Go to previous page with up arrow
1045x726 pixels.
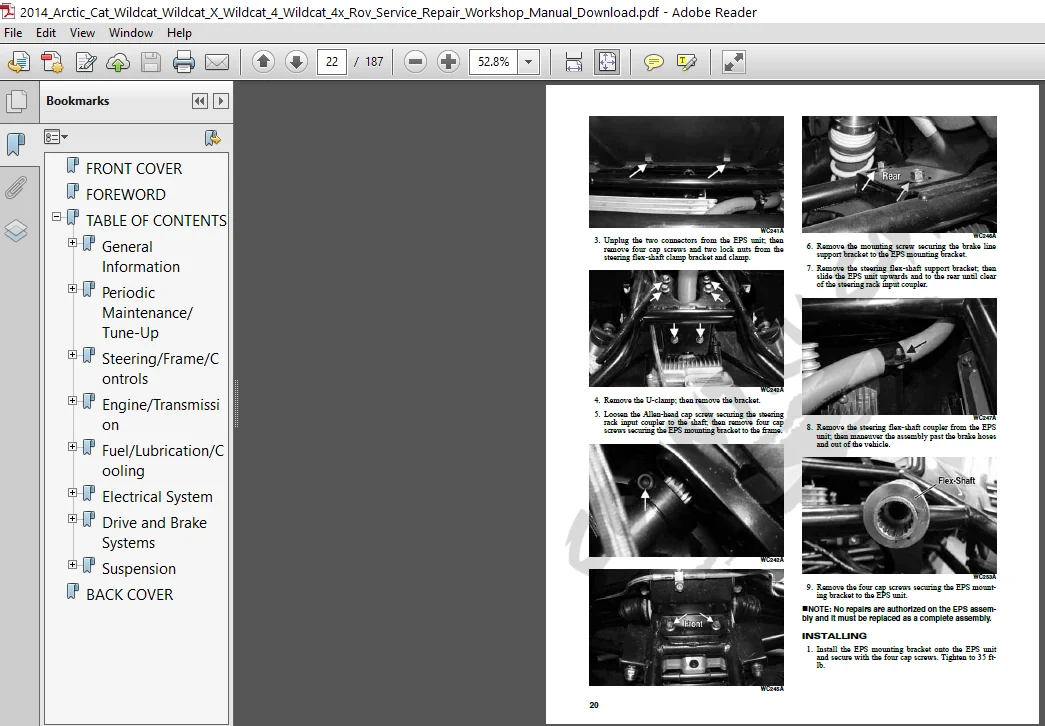click(263, 62)
